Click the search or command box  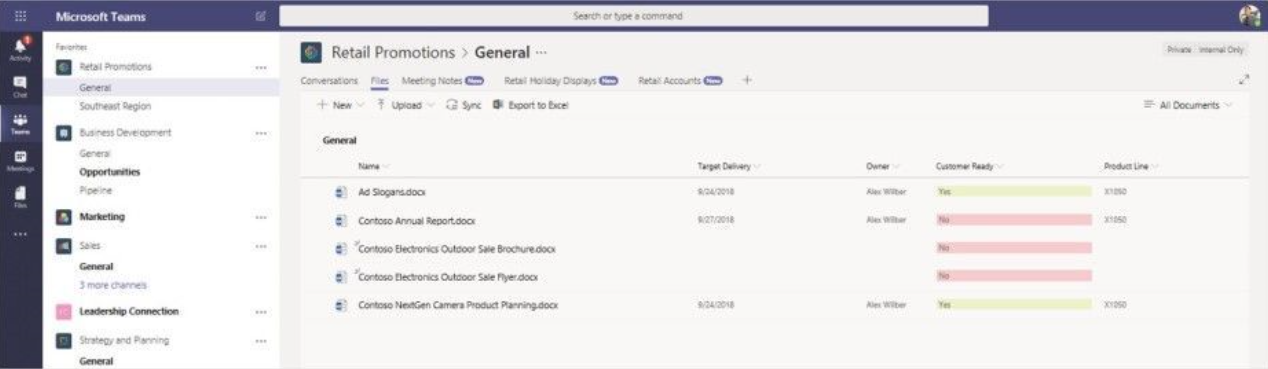633,16
